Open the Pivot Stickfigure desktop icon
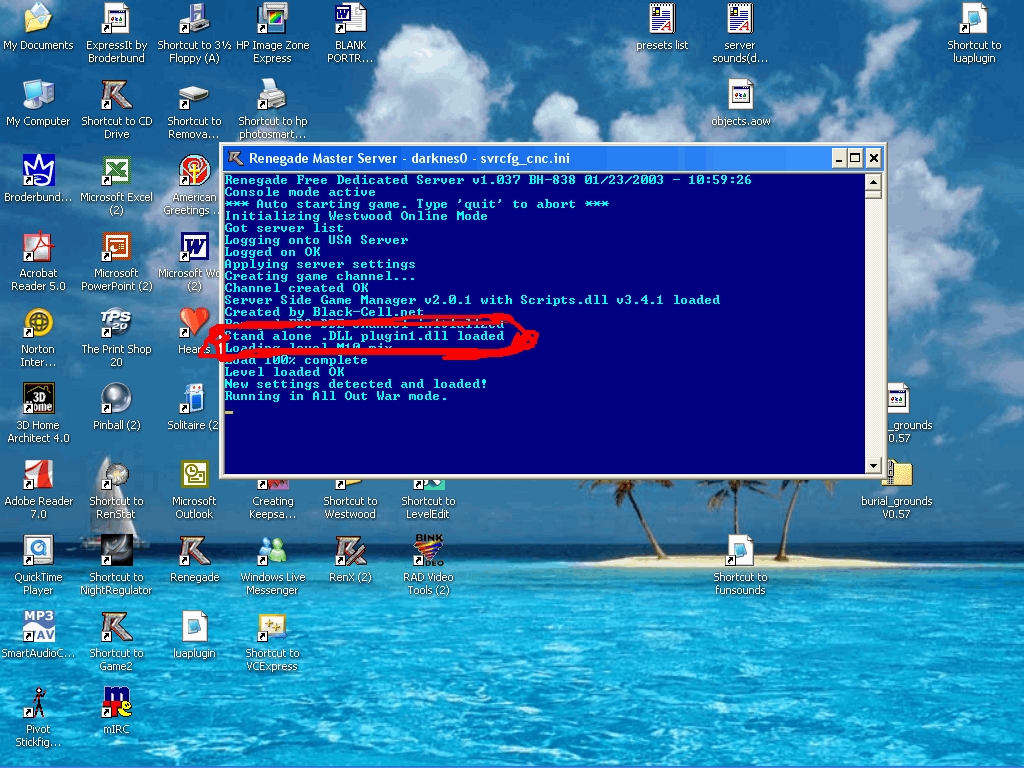This screenshot has width=1024, height=768. [38, 703]
